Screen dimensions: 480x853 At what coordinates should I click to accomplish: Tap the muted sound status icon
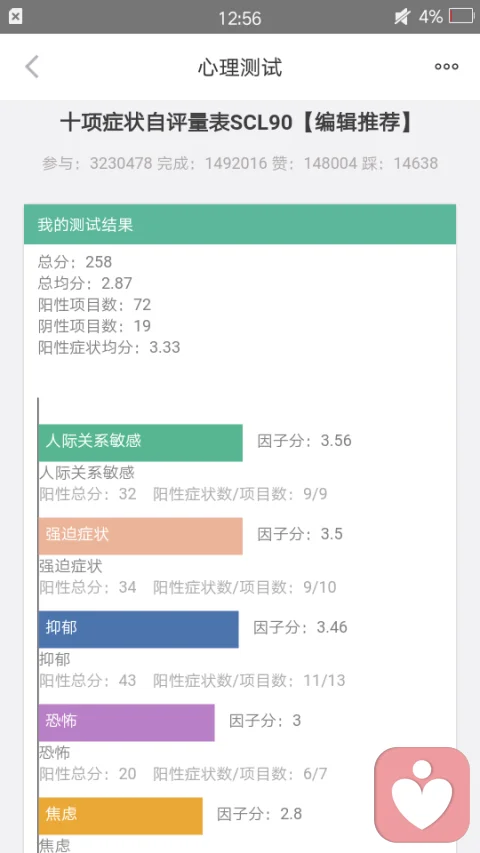(x=402, y=17)
